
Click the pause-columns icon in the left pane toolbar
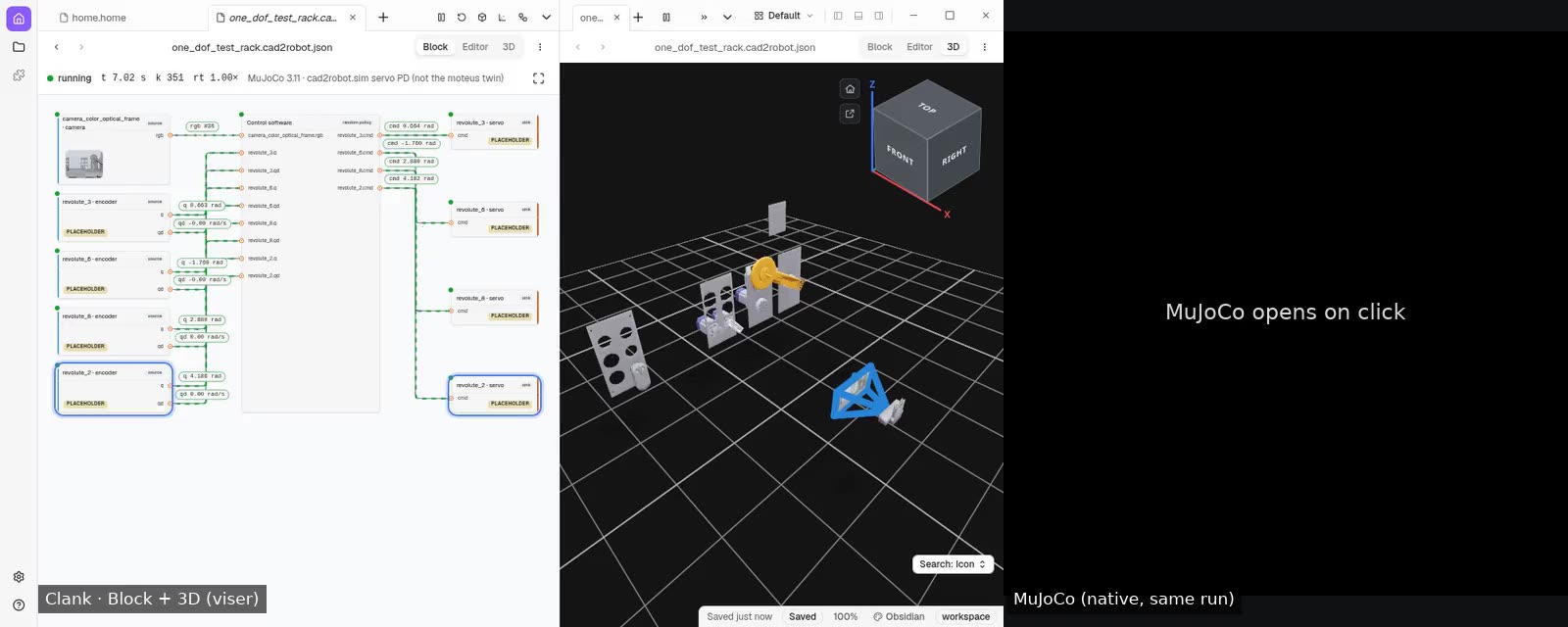point(441,18)
